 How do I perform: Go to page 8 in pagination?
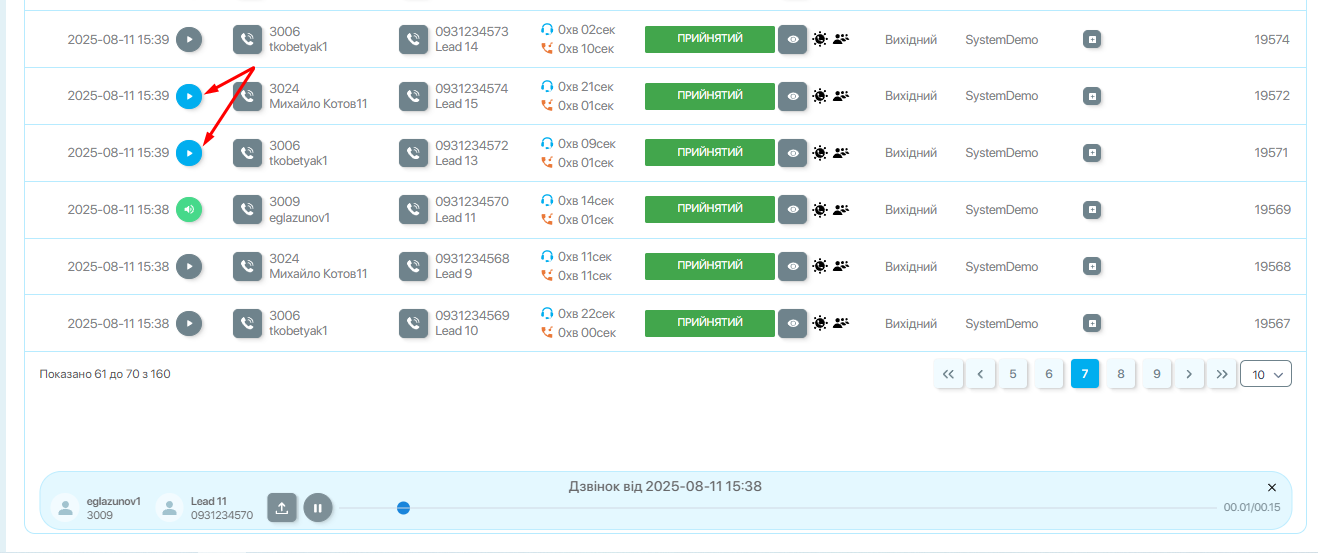1120,374
